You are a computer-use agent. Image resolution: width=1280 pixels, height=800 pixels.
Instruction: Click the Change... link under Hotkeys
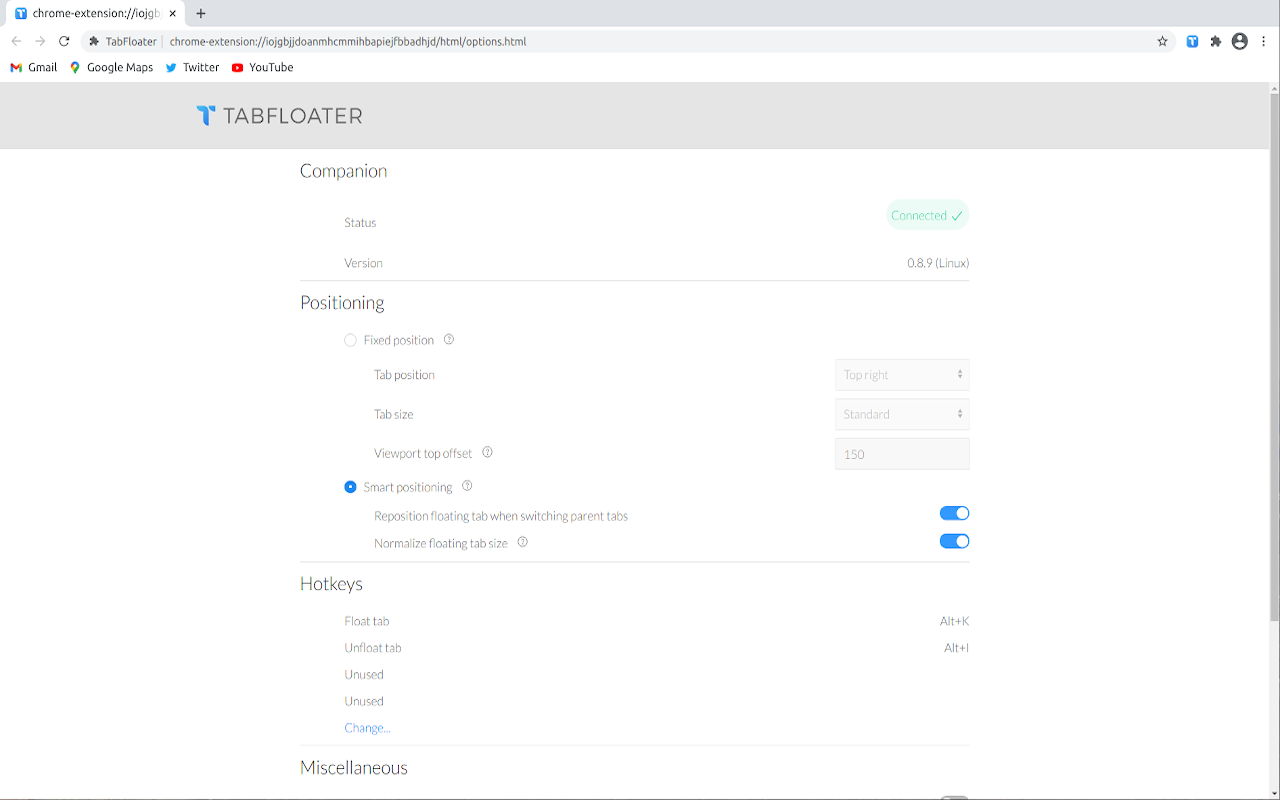pos(367,727)
